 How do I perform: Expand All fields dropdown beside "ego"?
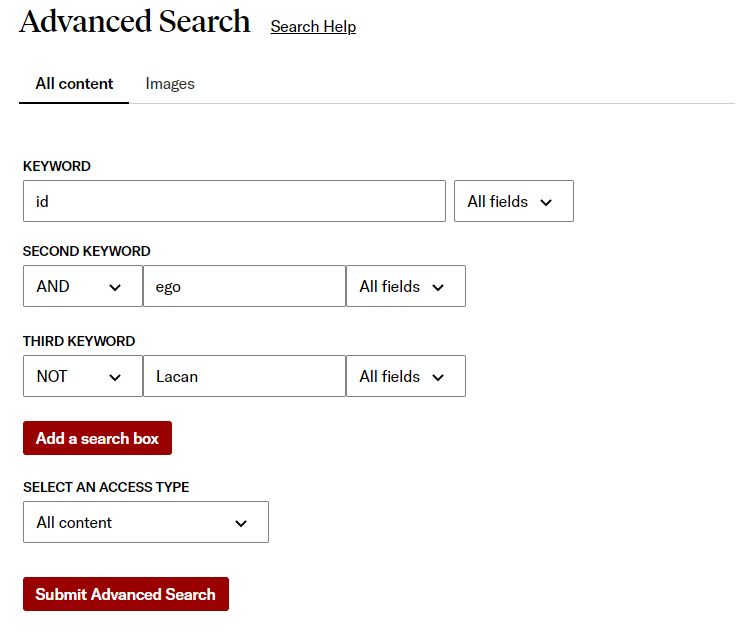405,286
